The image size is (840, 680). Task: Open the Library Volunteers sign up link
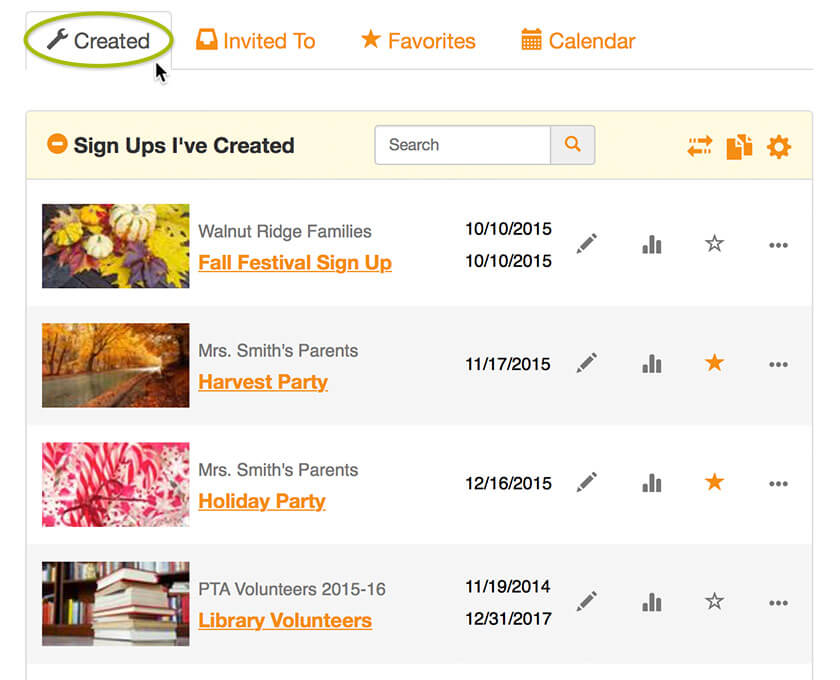pyautogui.click(x=285, y=621)
